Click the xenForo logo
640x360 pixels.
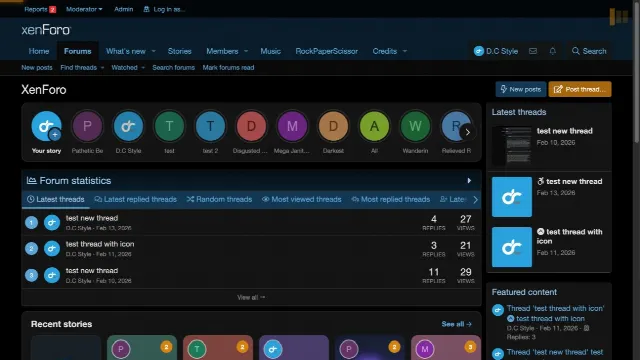coord(46,30)
